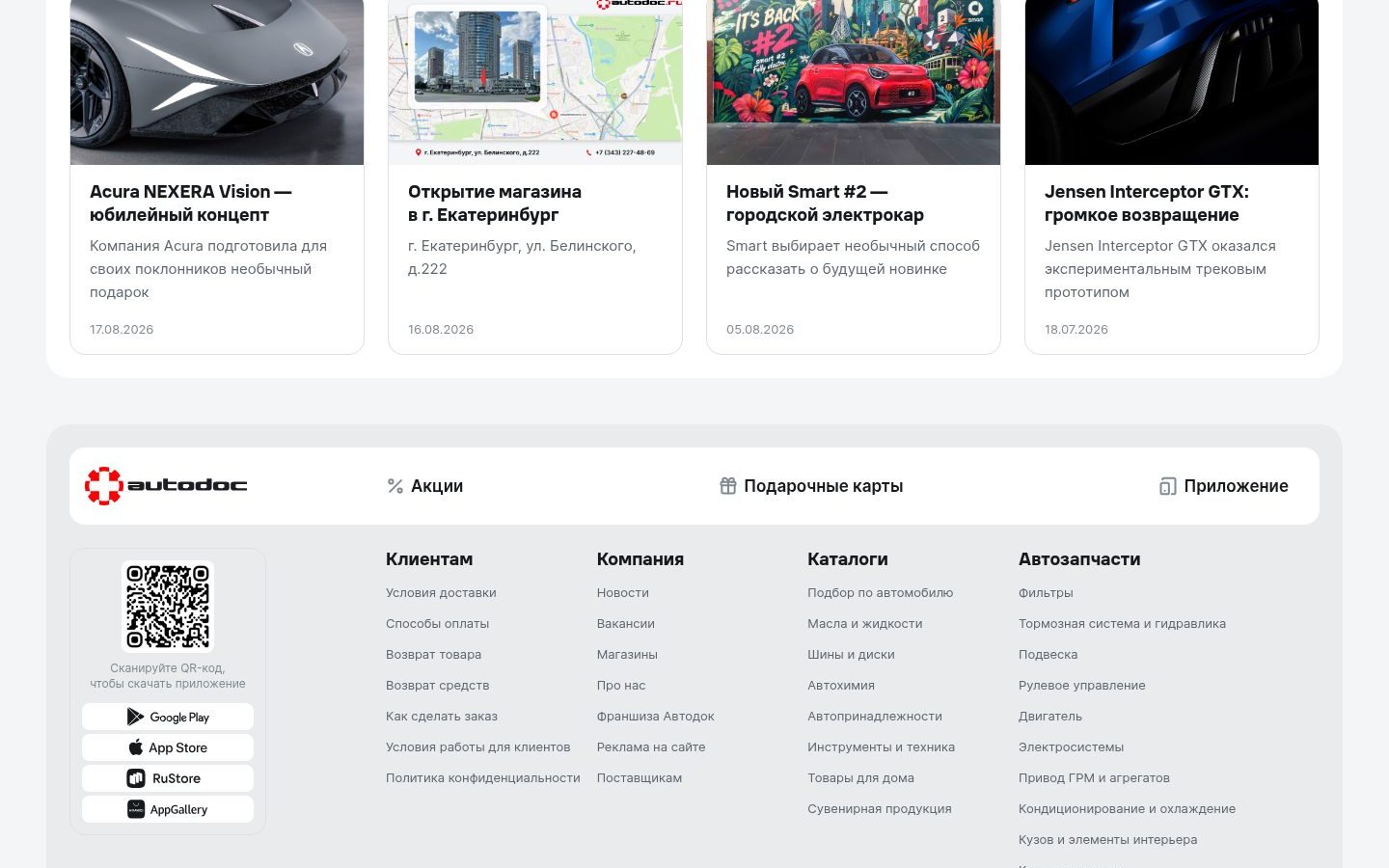The height and width of the screenshot is (868, 1389).
Task: Open the Google Play store button
Action: (168, 717)
